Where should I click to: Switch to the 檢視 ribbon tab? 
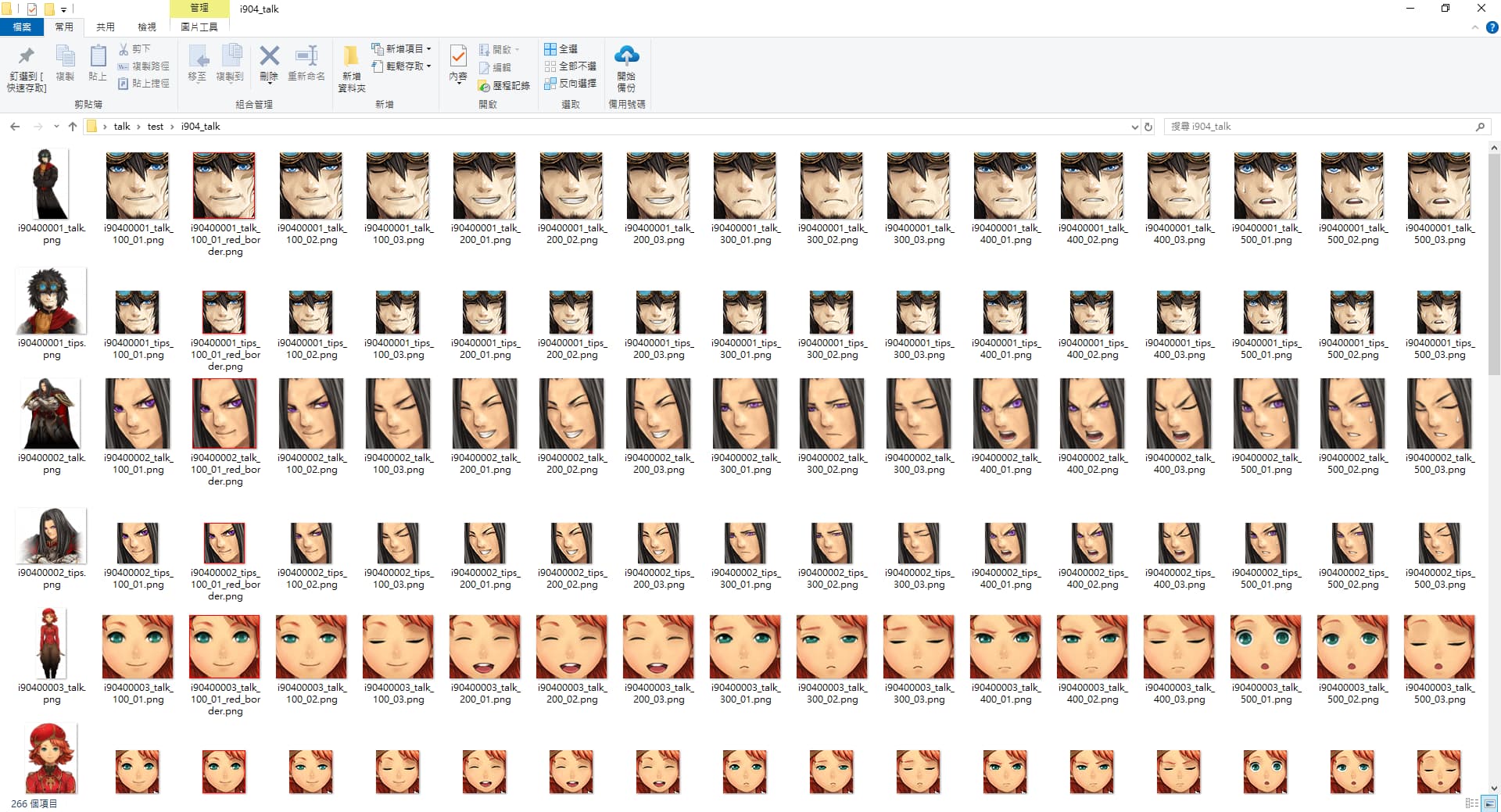(147, 27)
